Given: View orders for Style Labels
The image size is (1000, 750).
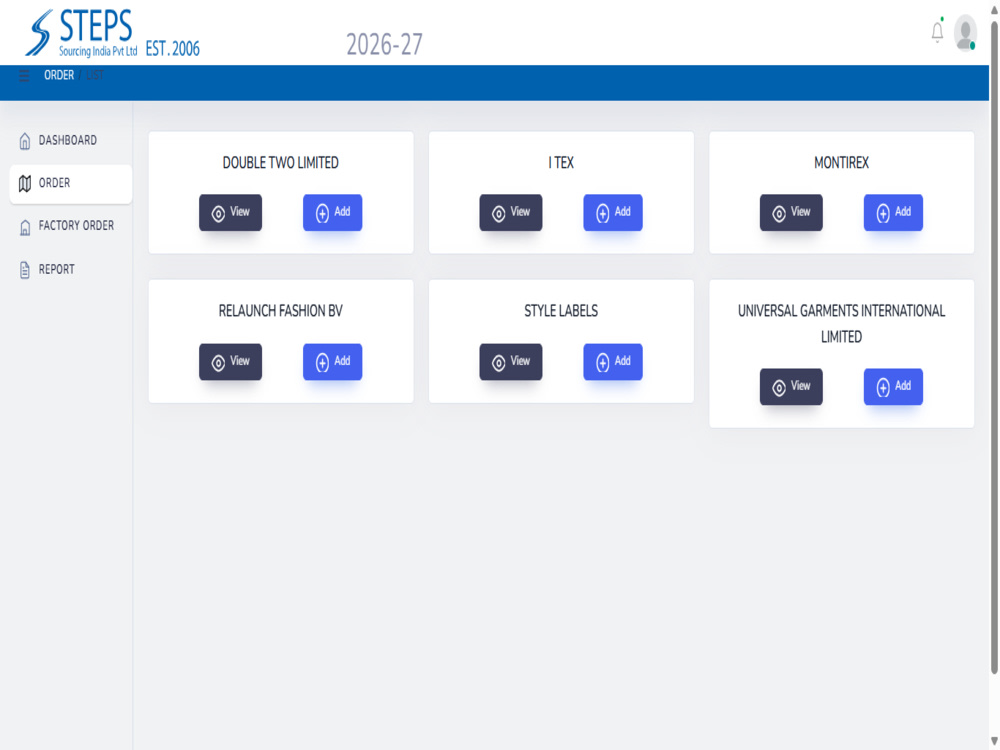Looking at the screenshot, I should (511, 362).
